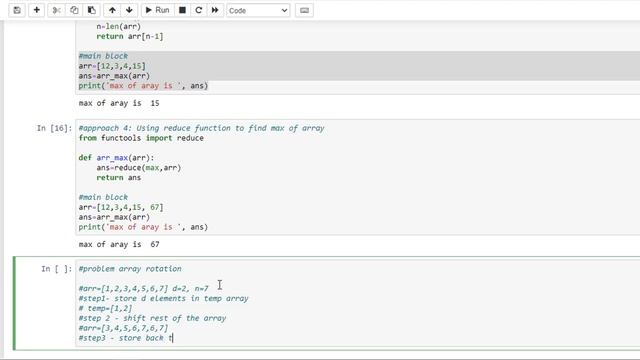Place the cursor in the '#arr=[3,4,5,6,7,6,7]' line

[123, 328]
